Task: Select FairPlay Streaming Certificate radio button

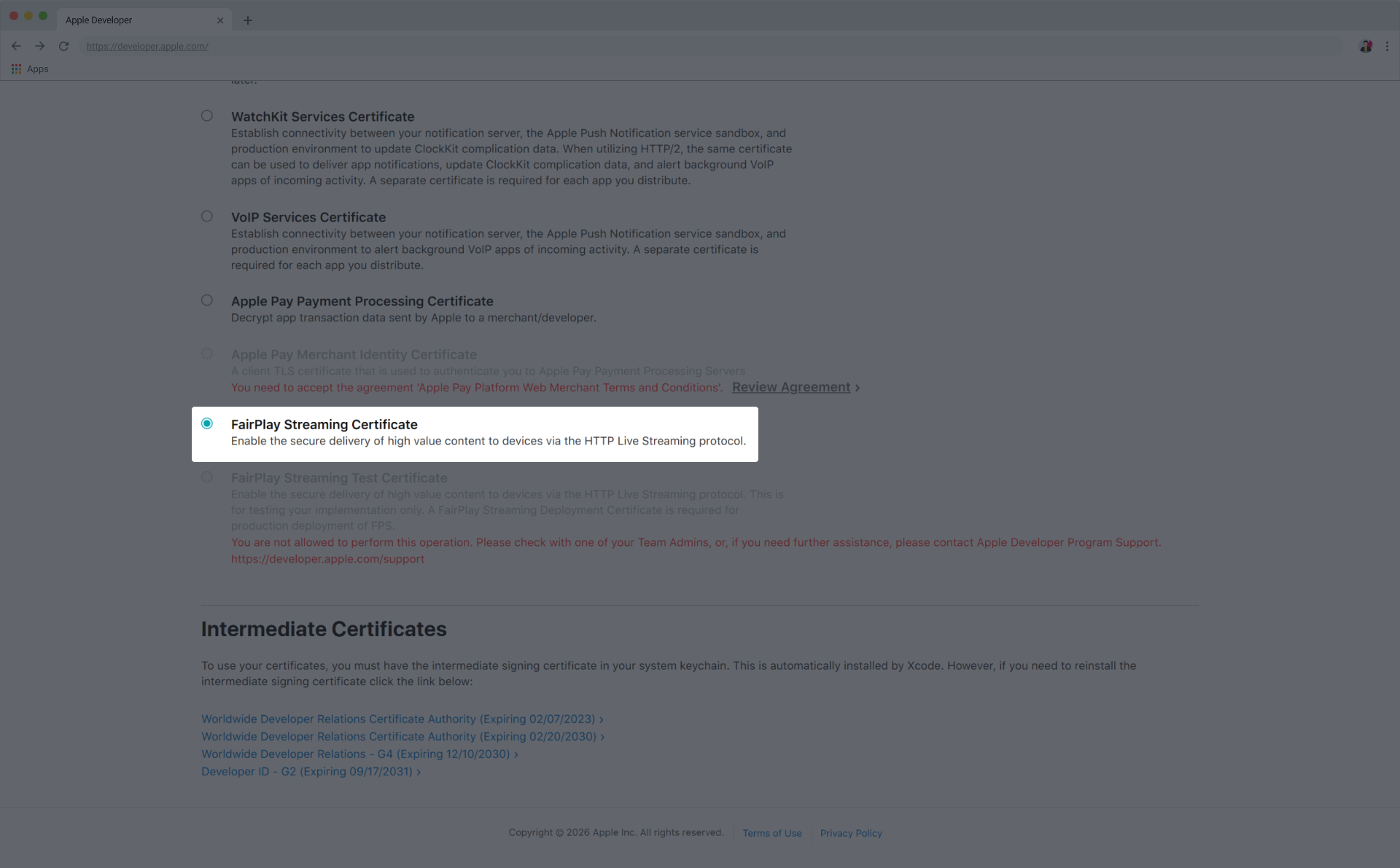Action: pyautogui.click(x=207, y=423)
